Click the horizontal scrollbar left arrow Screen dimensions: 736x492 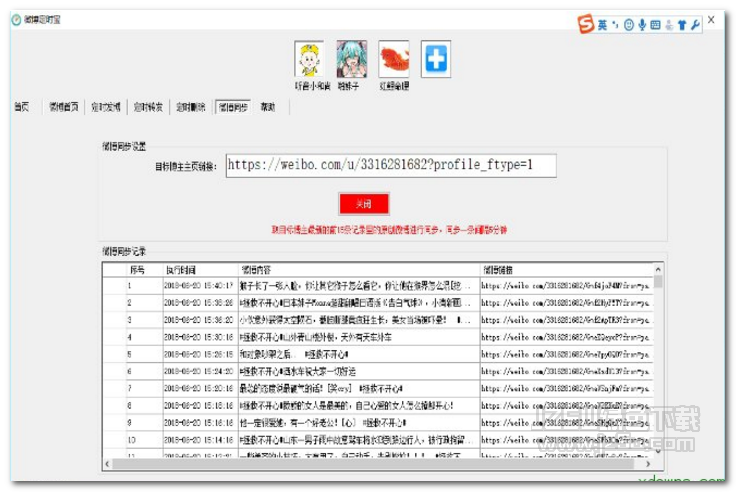107,464
